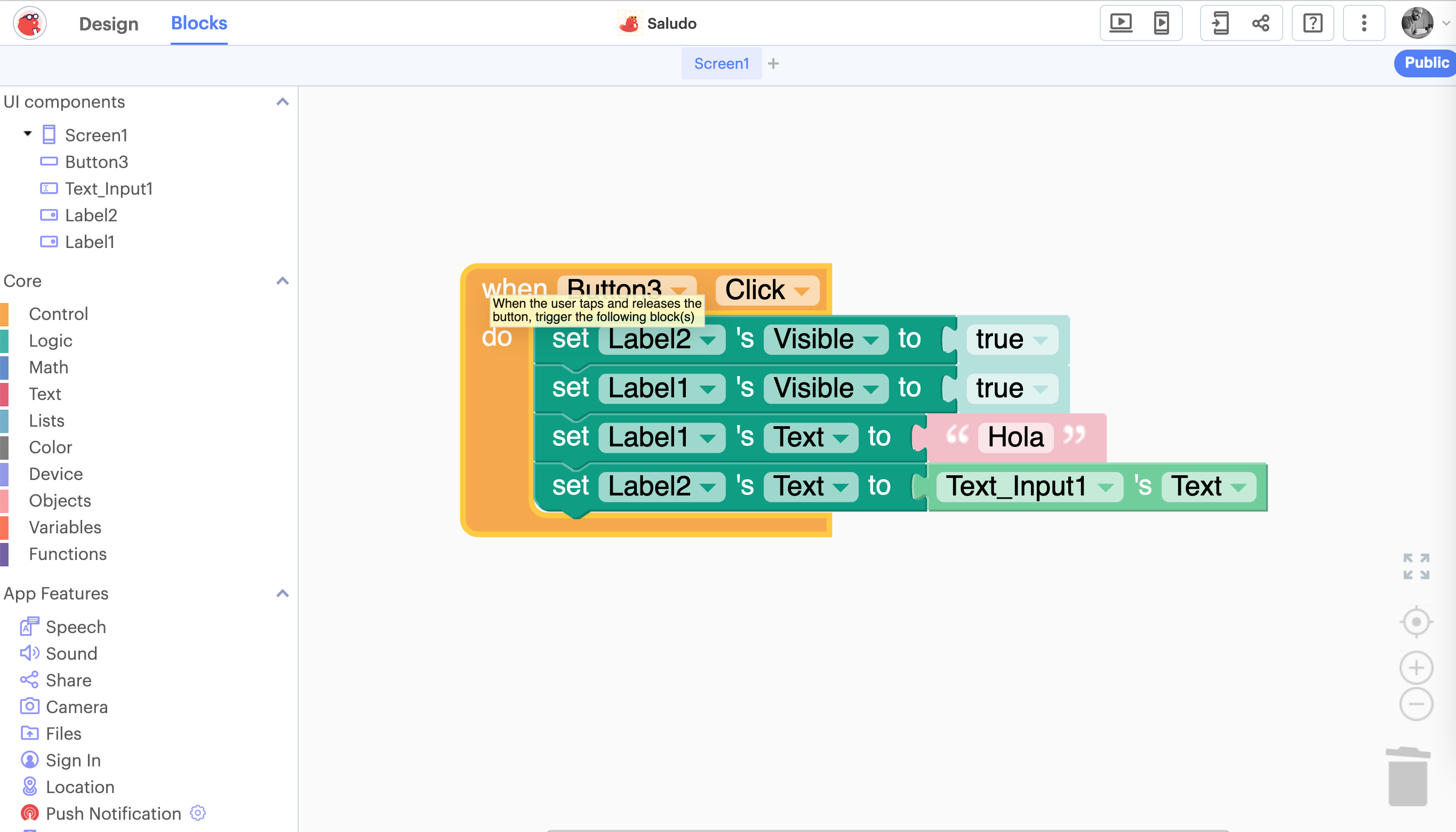The height and width of the screenshot is (832, 1456).
Task: Click the zoom out minus button
Action: pos(1416,704)
